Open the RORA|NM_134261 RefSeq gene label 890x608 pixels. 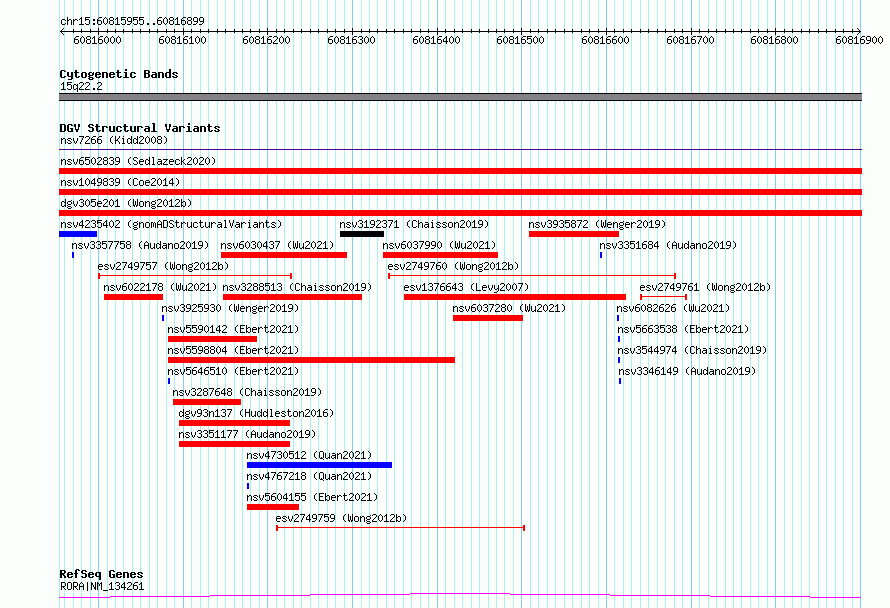(x=102, y=586)
